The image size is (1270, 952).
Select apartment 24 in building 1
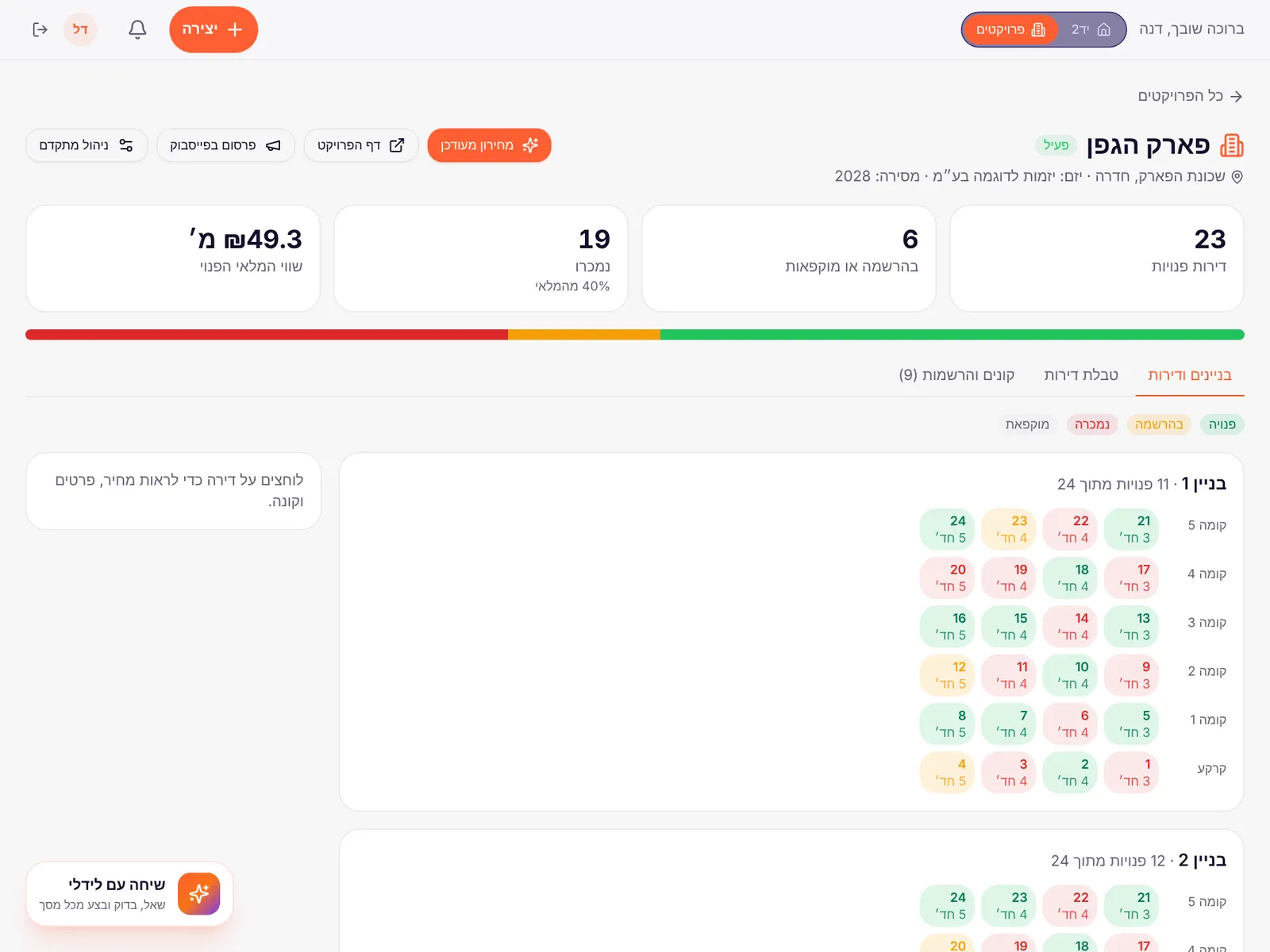947,529
